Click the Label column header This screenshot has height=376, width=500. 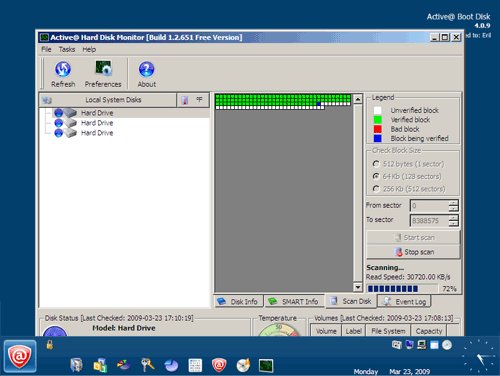click(x=353, y=331)
